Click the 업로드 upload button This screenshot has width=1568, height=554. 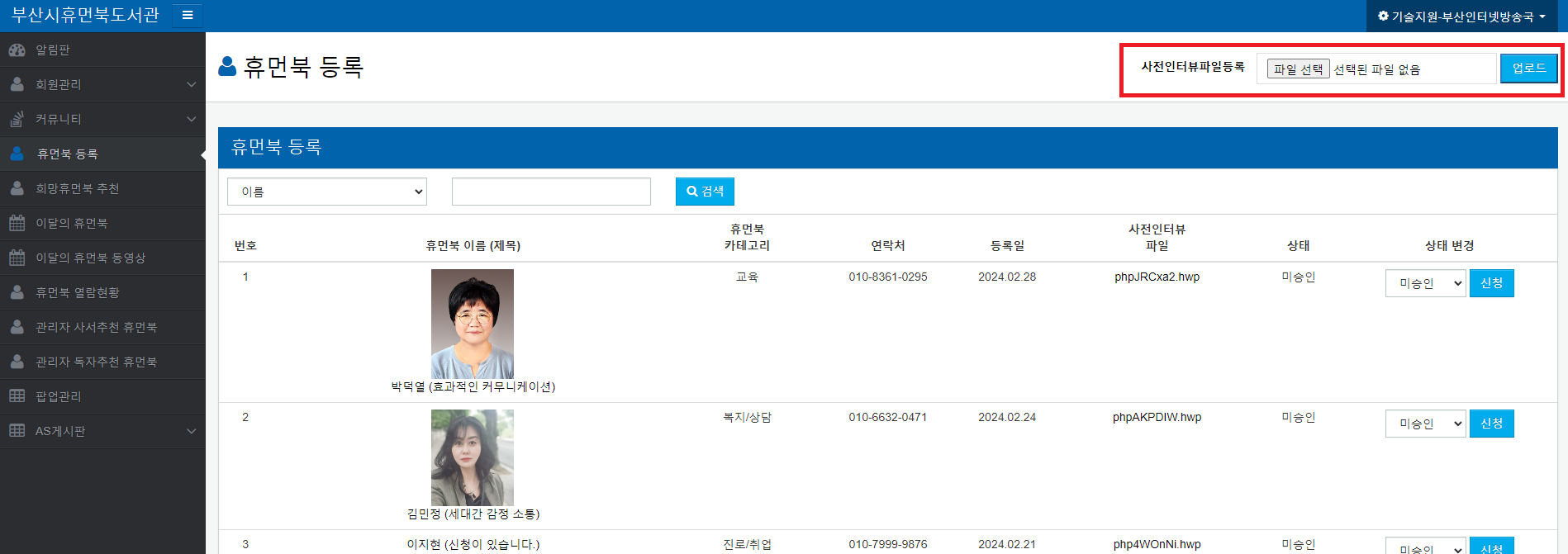1528,69
